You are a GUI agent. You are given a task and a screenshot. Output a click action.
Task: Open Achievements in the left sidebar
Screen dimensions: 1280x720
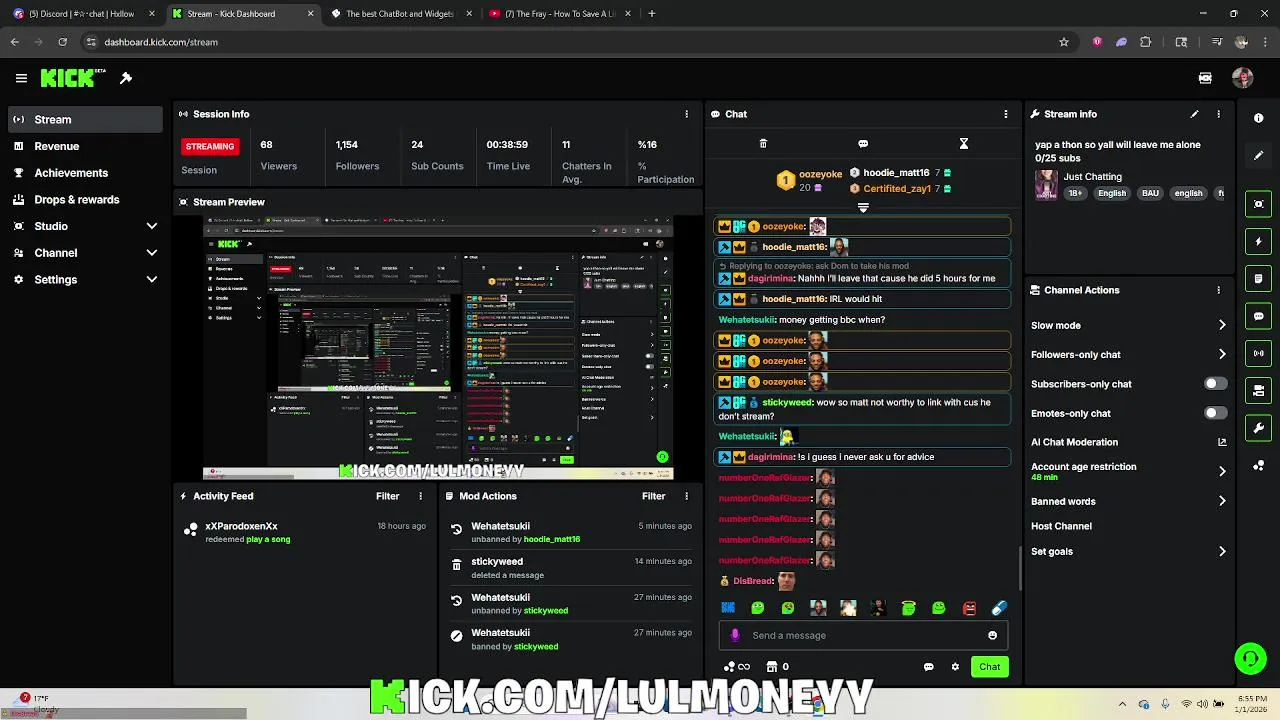pyautogui.click(x=85, y=173)
